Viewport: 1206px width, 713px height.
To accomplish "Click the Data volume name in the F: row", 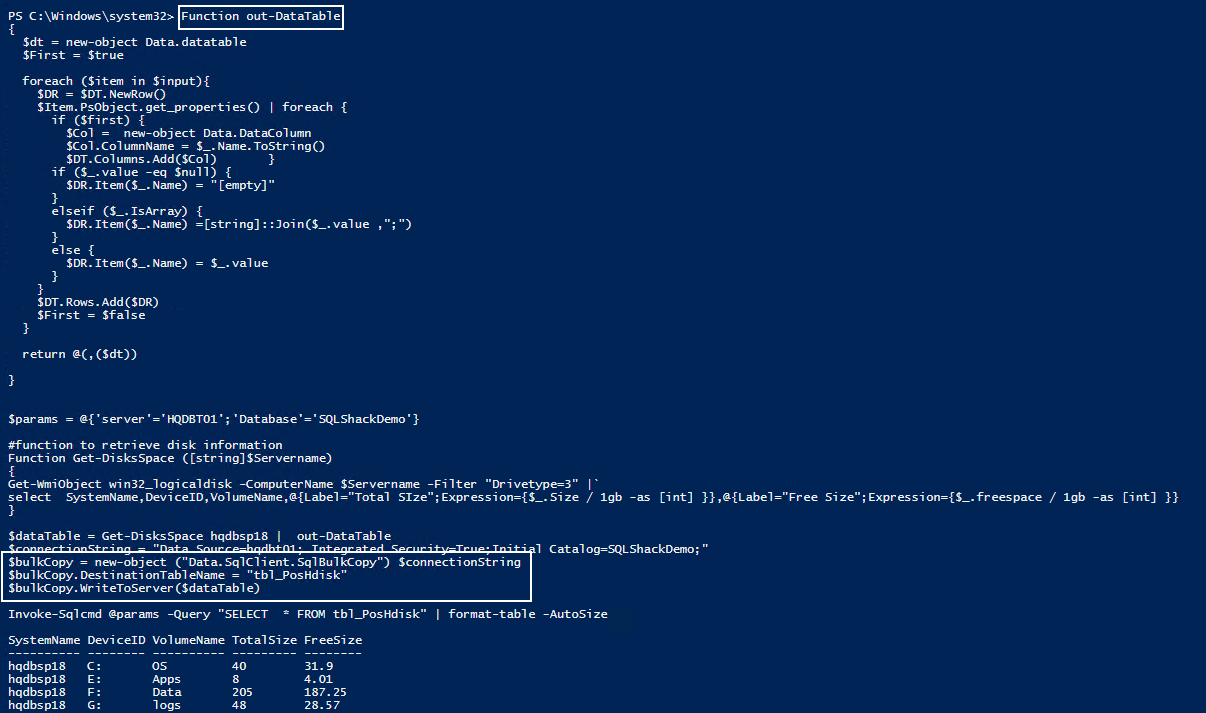I will pyautogui.click(x=166, y=692).
